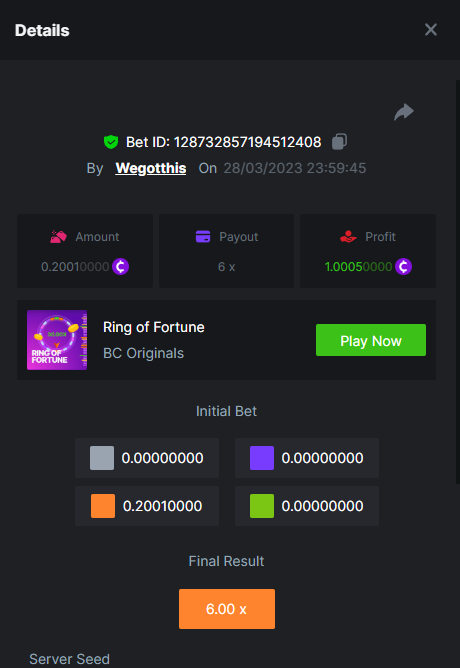Click the purple Payout card icon
The width and height of the screenshot is (460, 668).
point(203,236)
